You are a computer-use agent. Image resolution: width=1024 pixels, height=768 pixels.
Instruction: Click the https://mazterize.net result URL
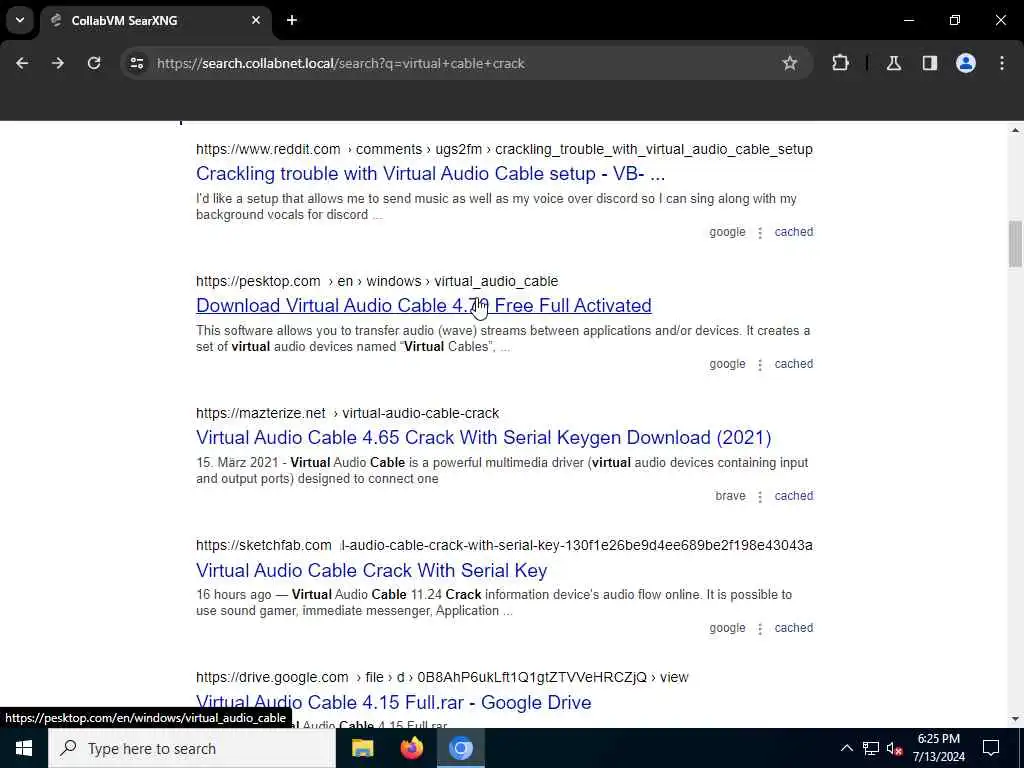261,413
